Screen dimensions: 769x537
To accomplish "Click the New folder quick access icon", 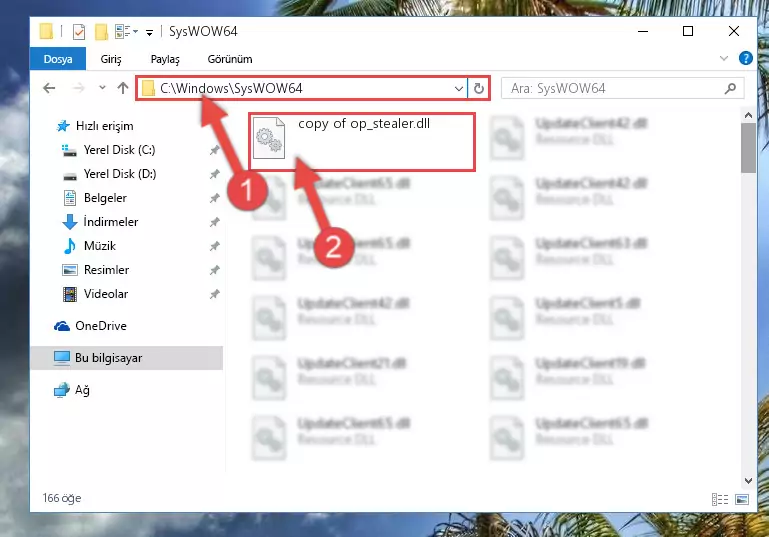I will [x=102, y=32].
